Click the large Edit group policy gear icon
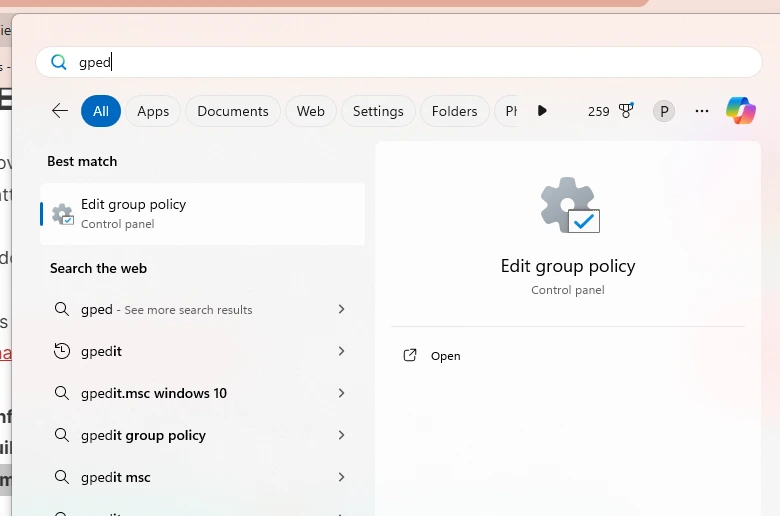 [x=569, y=205]
